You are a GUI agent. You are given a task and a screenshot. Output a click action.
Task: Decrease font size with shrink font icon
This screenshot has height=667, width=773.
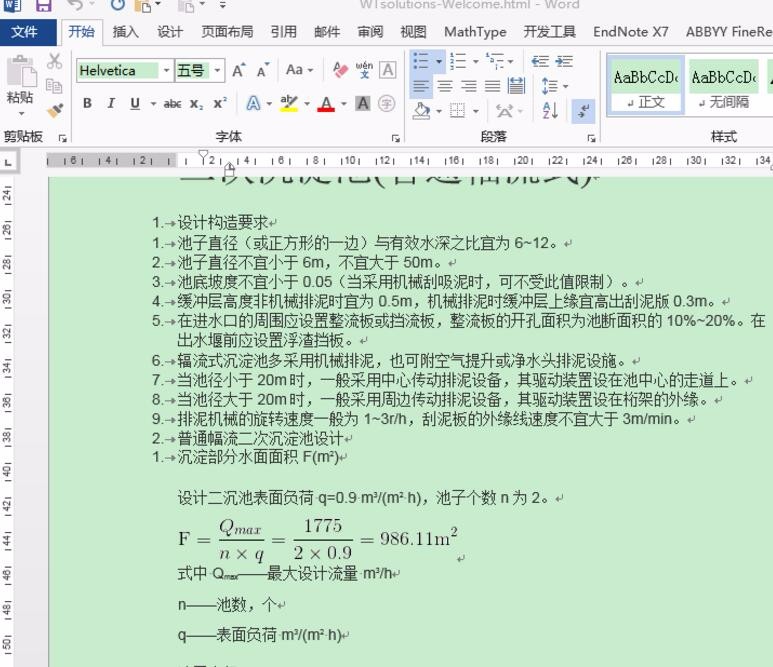[263, 70]
